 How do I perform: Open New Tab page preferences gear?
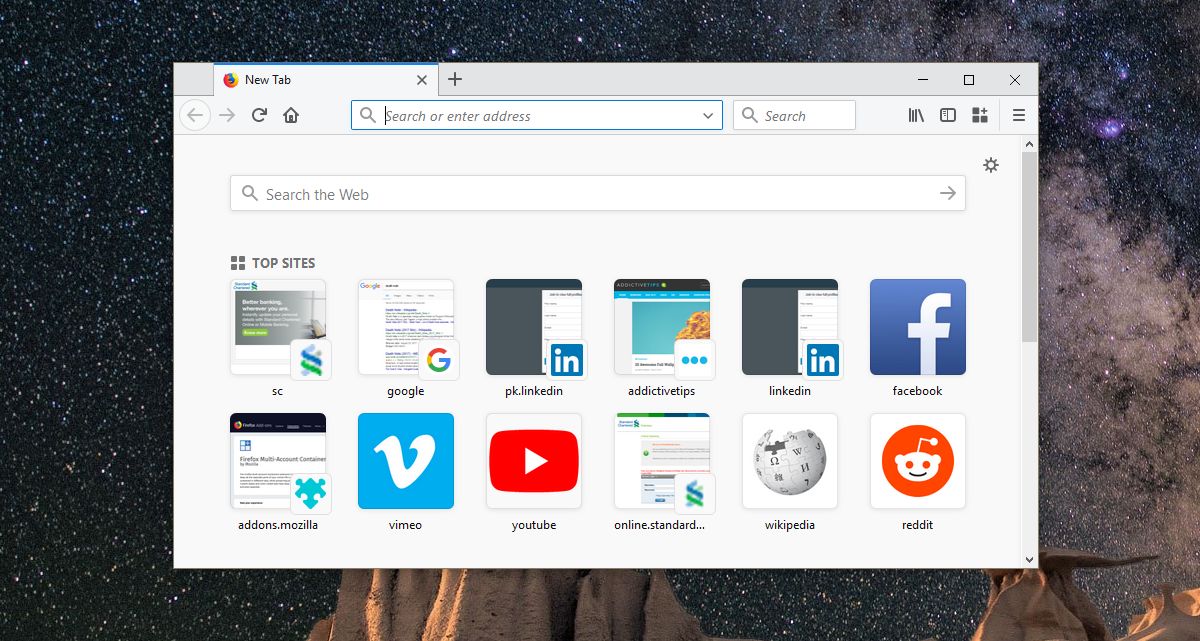click(991, 165)
